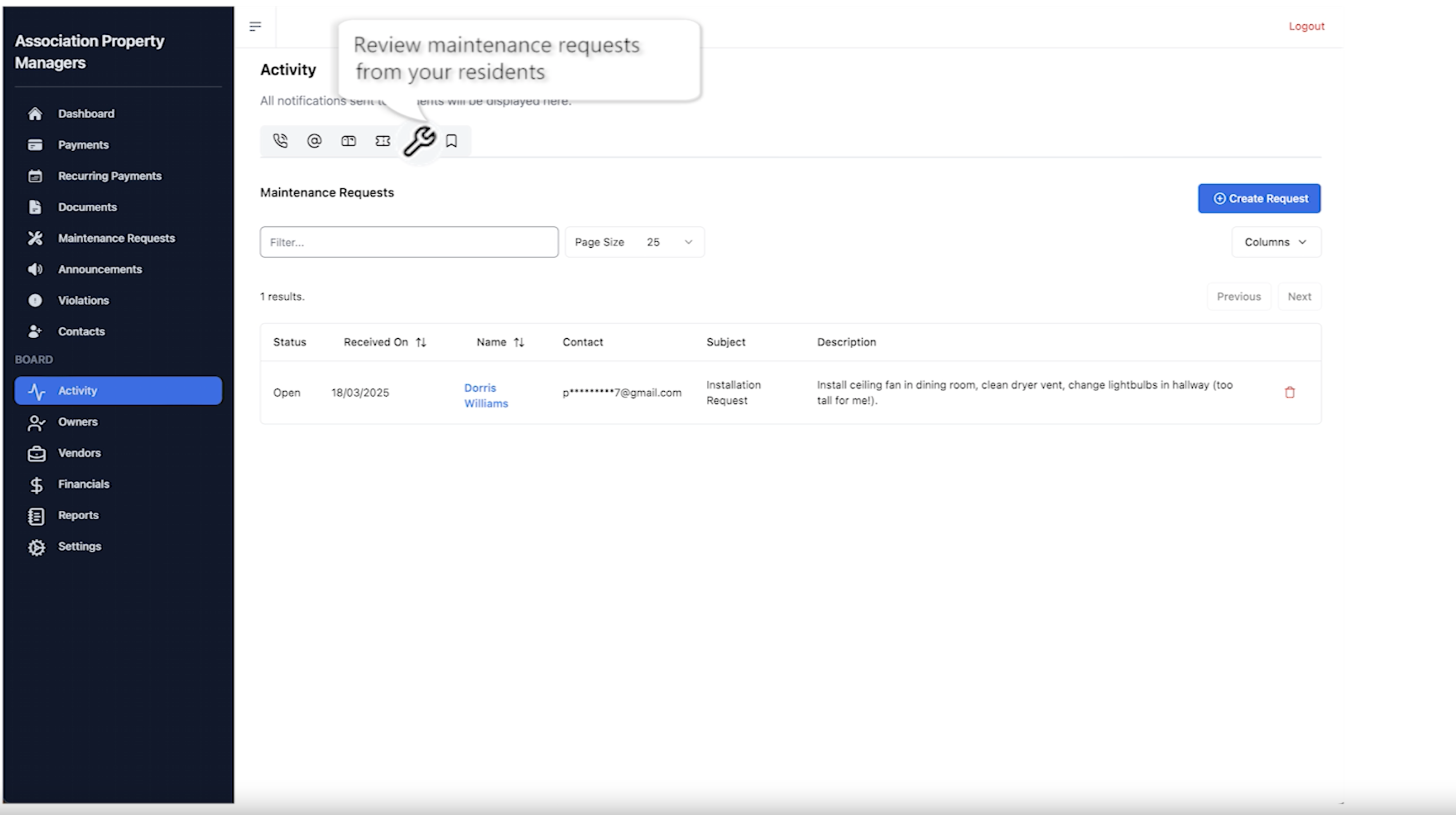
Task: Open Financials in the Board section
Action: point(84,484)
